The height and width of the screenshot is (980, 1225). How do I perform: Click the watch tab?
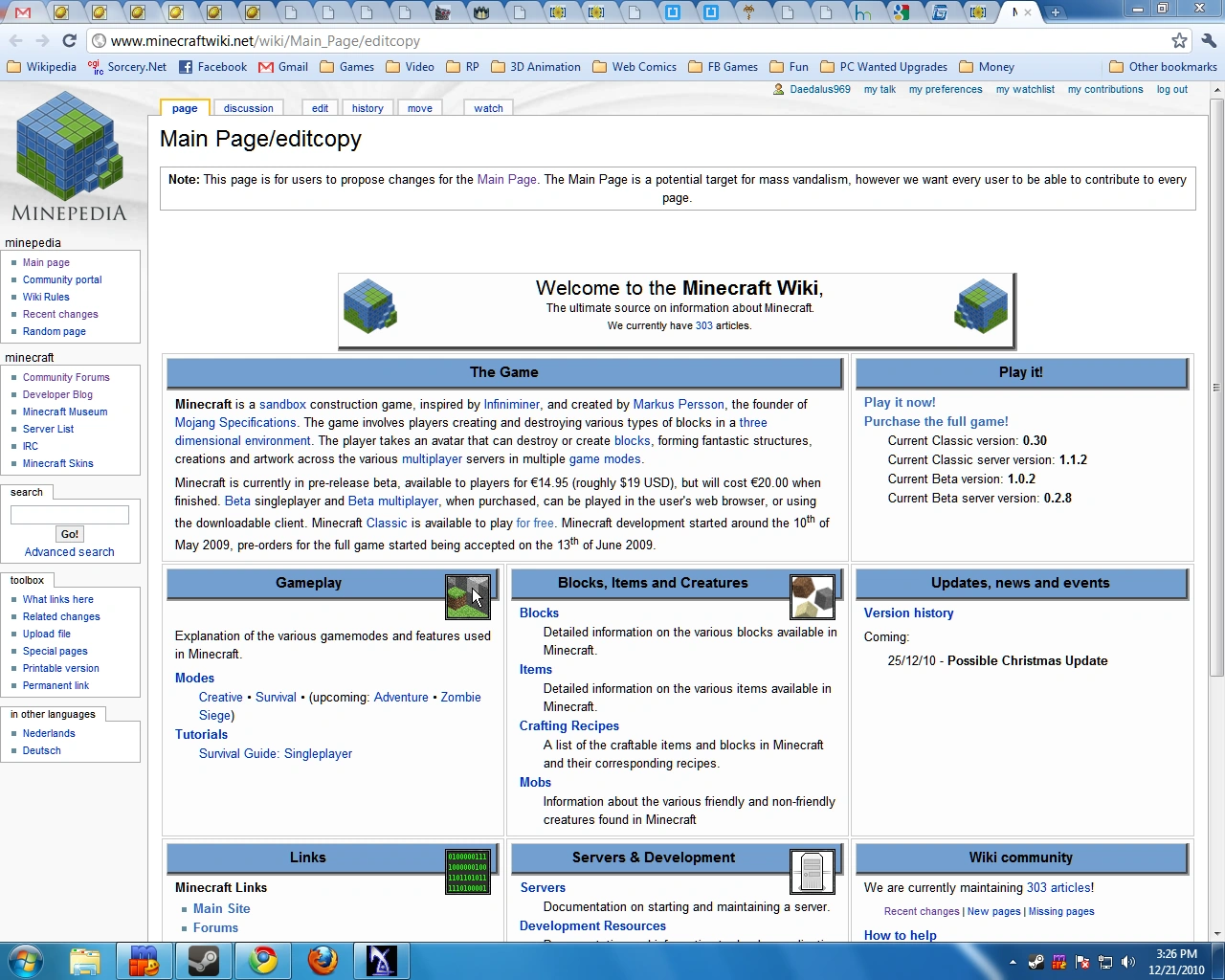click(488, 108)
